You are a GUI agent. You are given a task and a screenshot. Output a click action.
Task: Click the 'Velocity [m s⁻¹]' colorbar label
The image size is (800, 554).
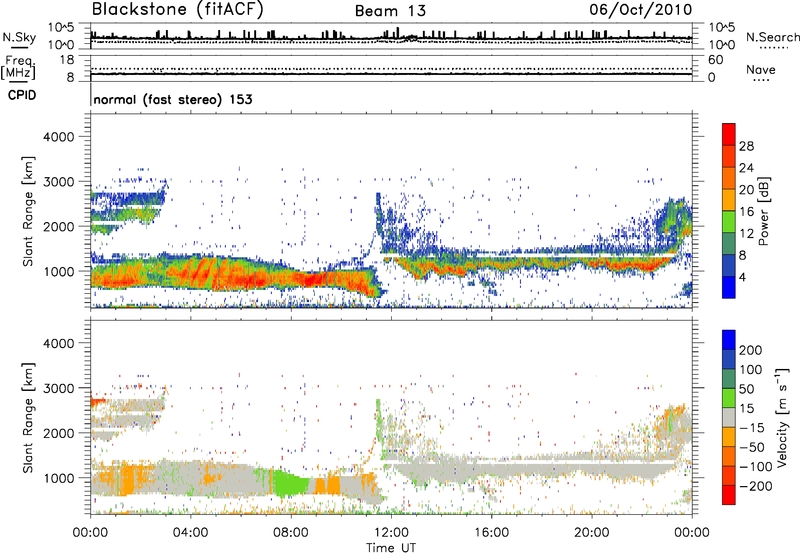pyautogui.click(x=782, y=417)
